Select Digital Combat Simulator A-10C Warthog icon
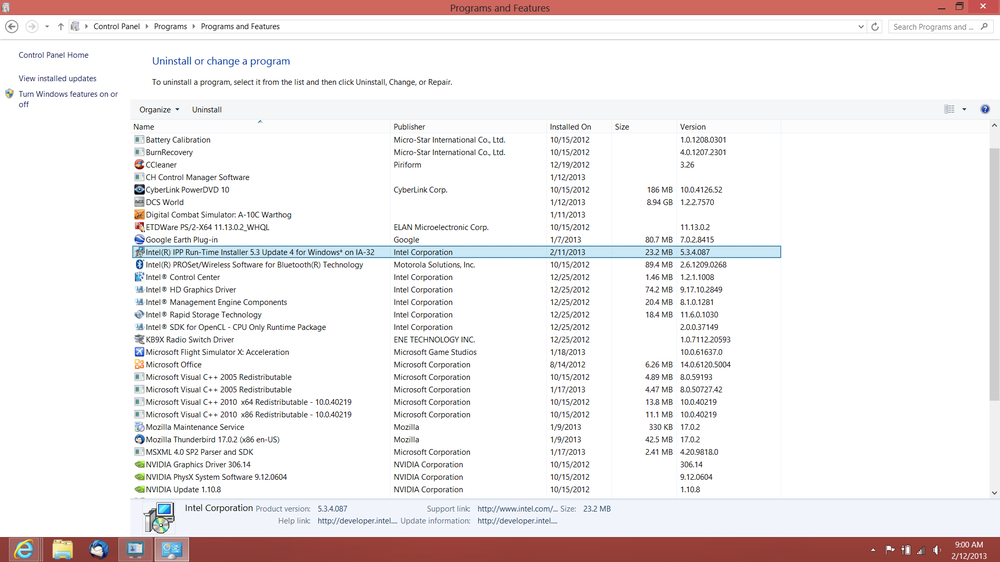Viewport: 1000px width, 562px height. pos(139,214)
